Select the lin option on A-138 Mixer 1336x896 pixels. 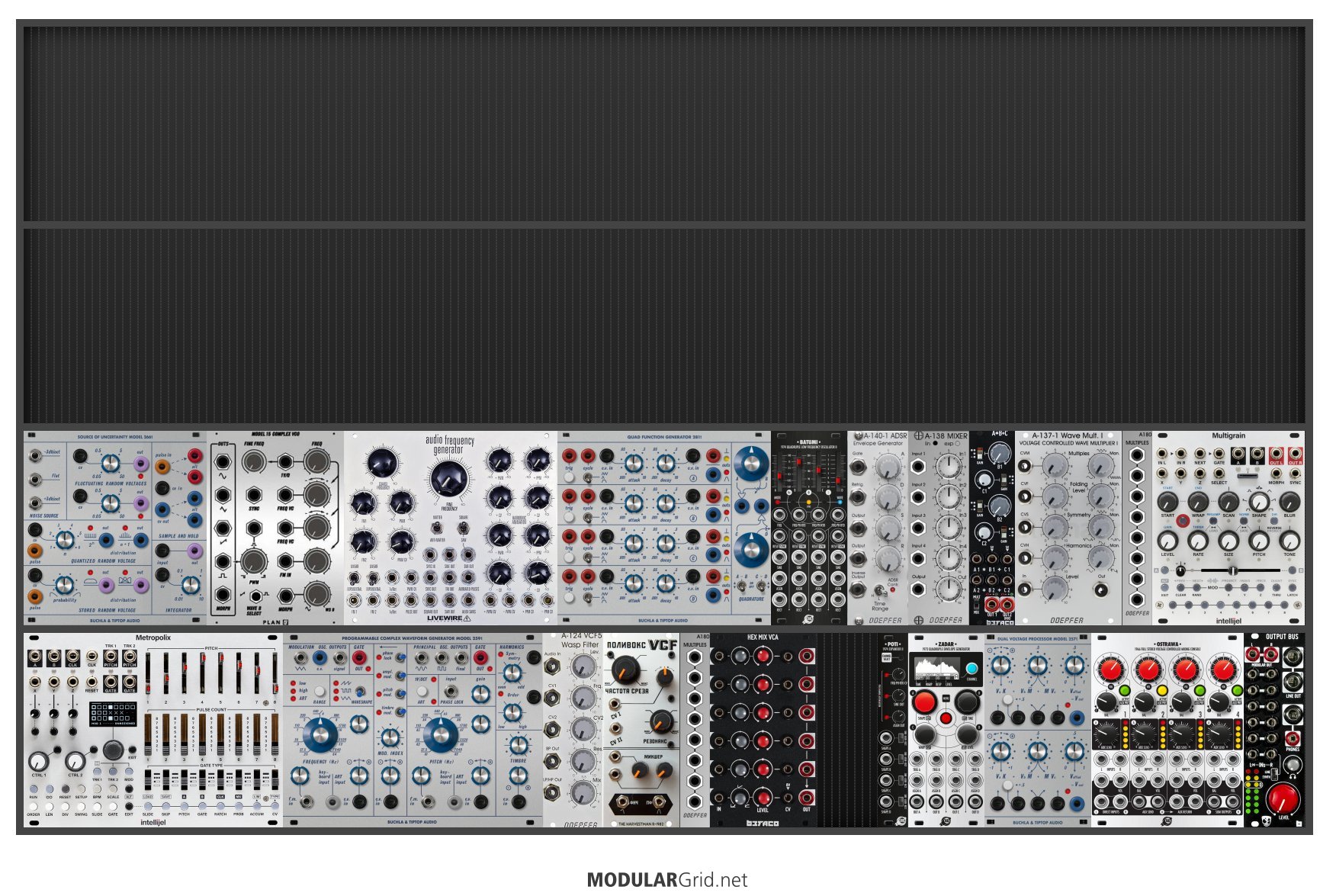[936, 443]
